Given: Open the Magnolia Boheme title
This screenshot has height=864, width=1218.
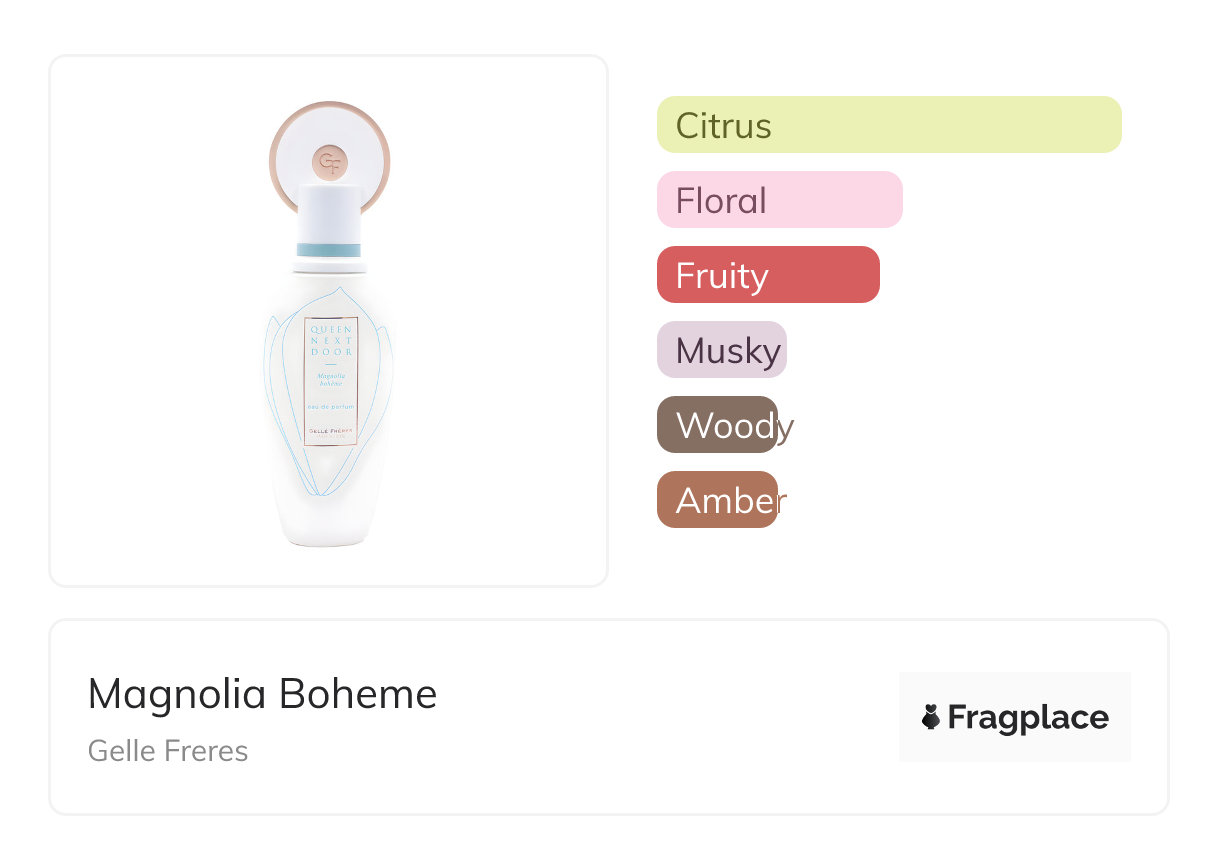Looking at the screenshot, I should point(262,694).
